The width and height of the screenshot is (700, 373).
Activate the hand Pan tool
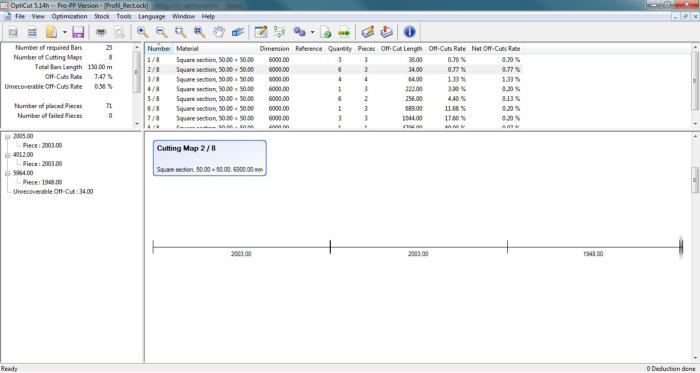[218, 32]
